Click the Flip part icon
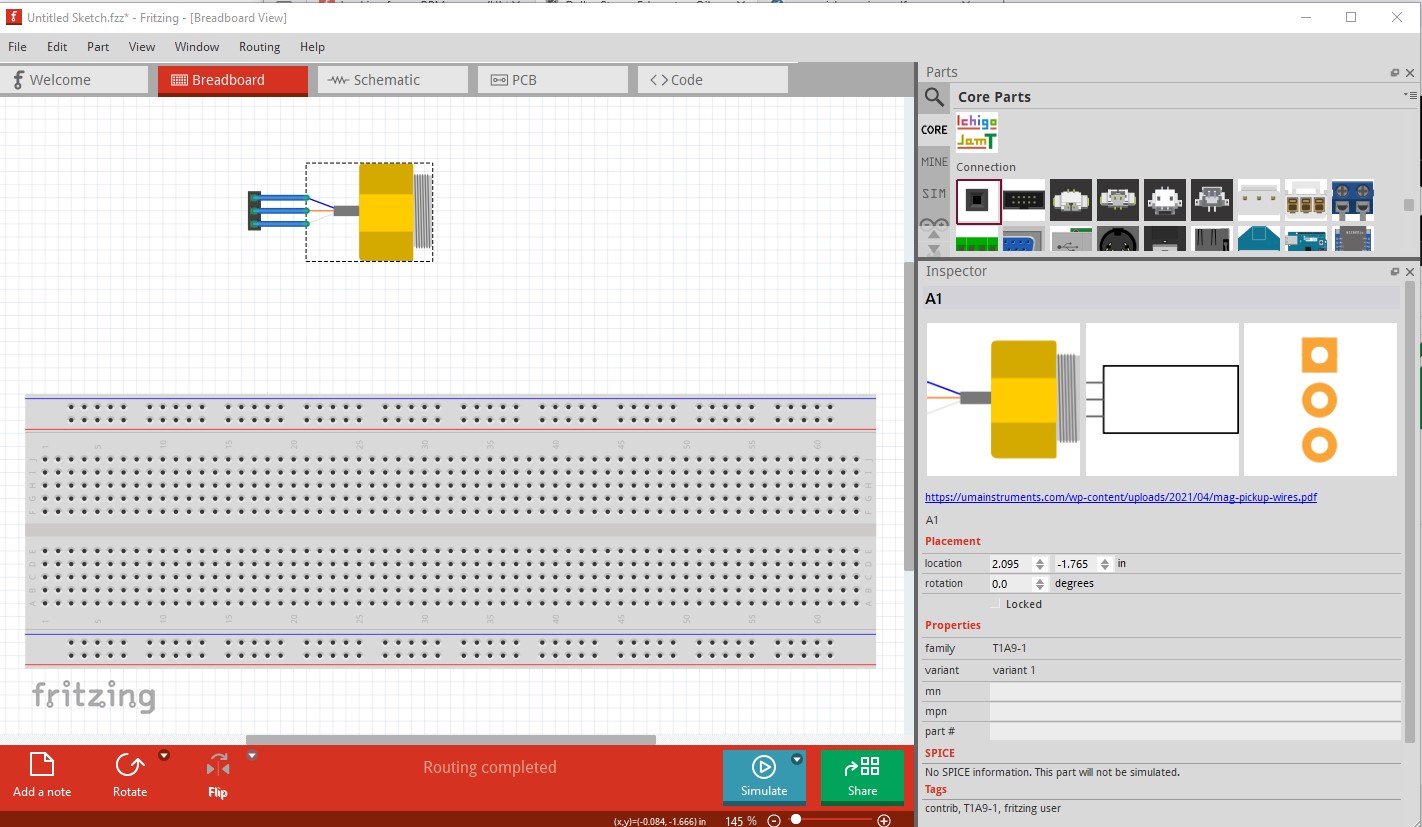 (x=218, y=766)
